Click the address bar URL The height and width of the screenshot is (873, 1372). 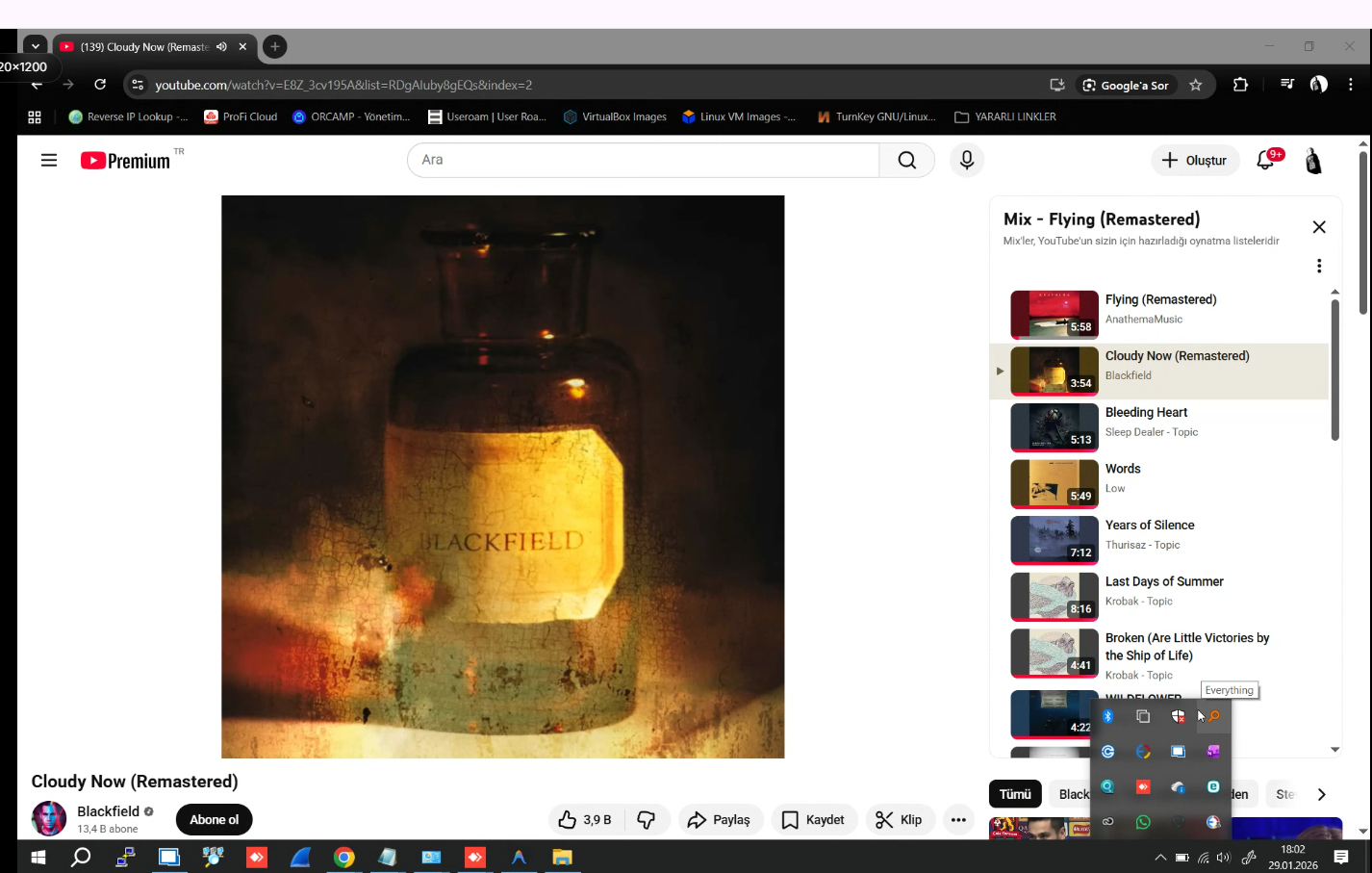tap(343, 85)
